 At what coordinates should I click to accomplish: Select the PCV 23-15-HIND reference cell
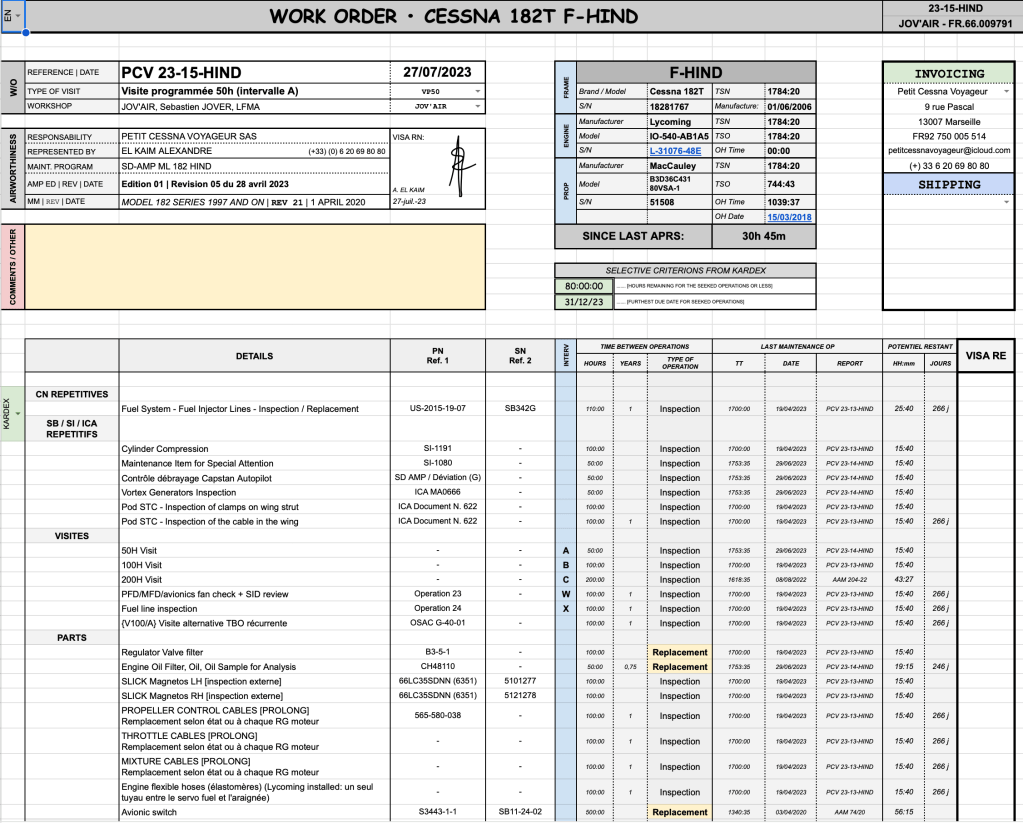pyautogui.click(x=253, y=73)
